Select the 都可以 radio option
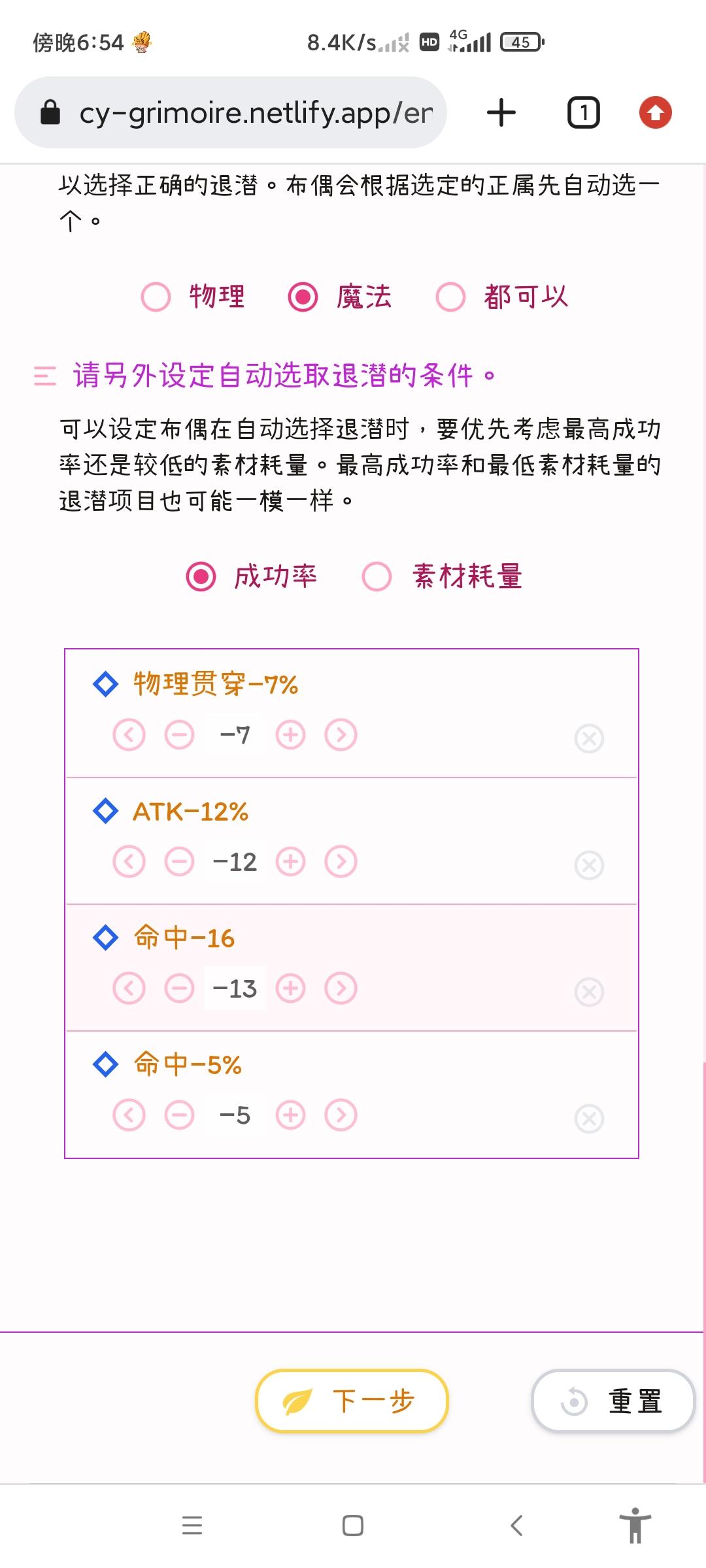 (450, 297)
